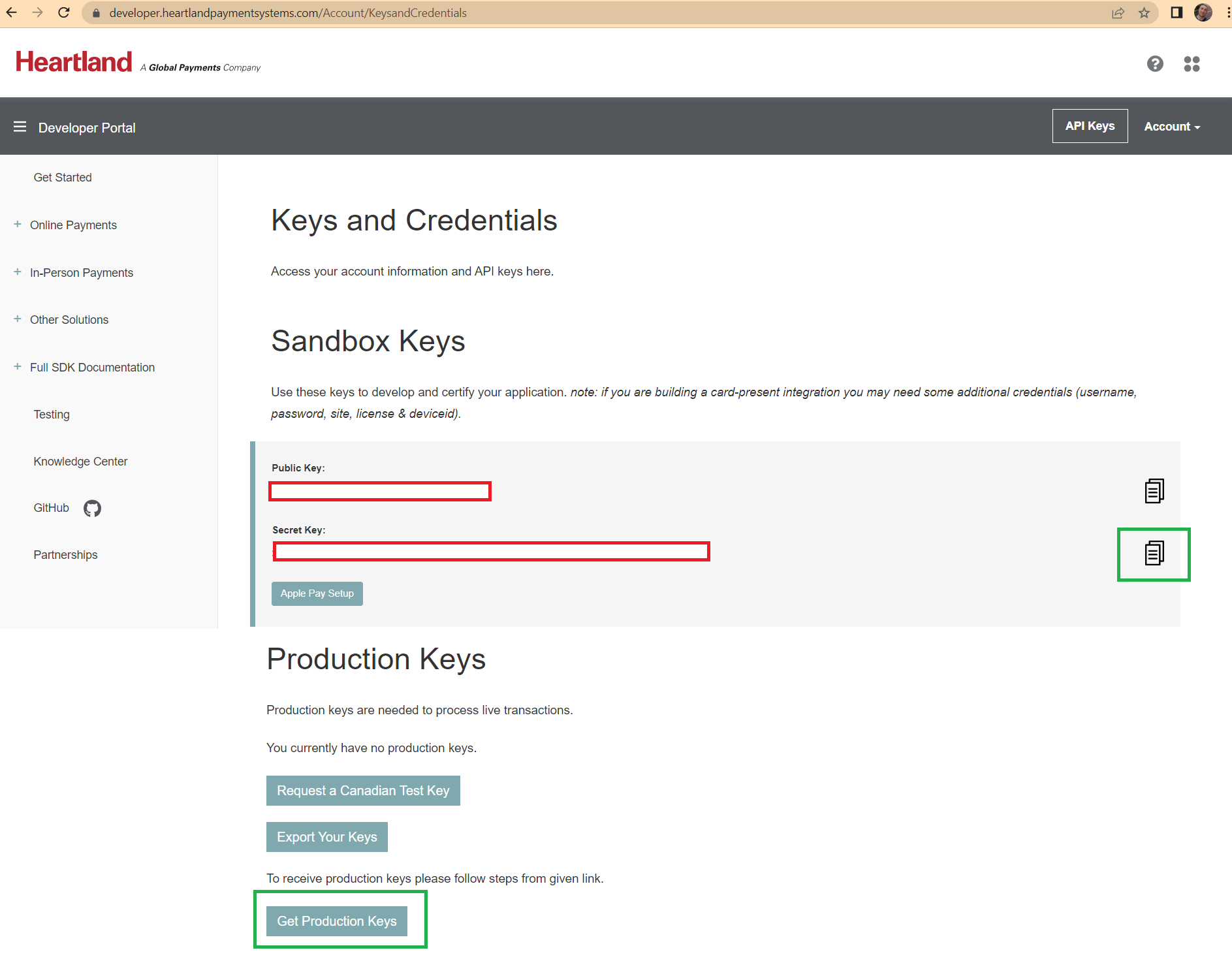
Task: Toggle the hamburger menu in Developer Portal bar
Action: (x=20, y=127)
